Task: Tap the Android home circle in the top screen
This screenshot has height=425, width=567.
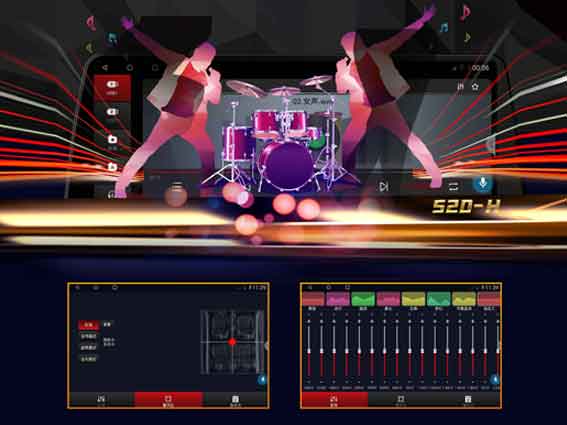Action: point(130,68)
